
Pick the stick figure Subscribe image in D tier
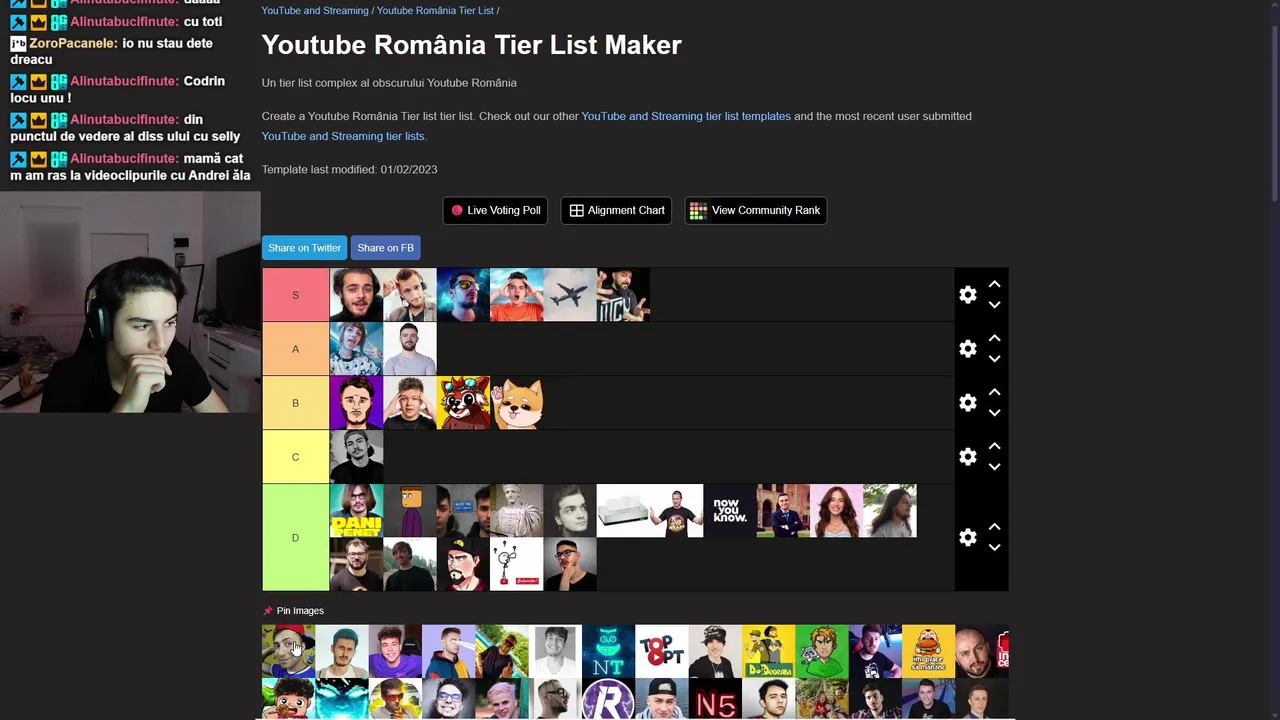click(517, 564)
